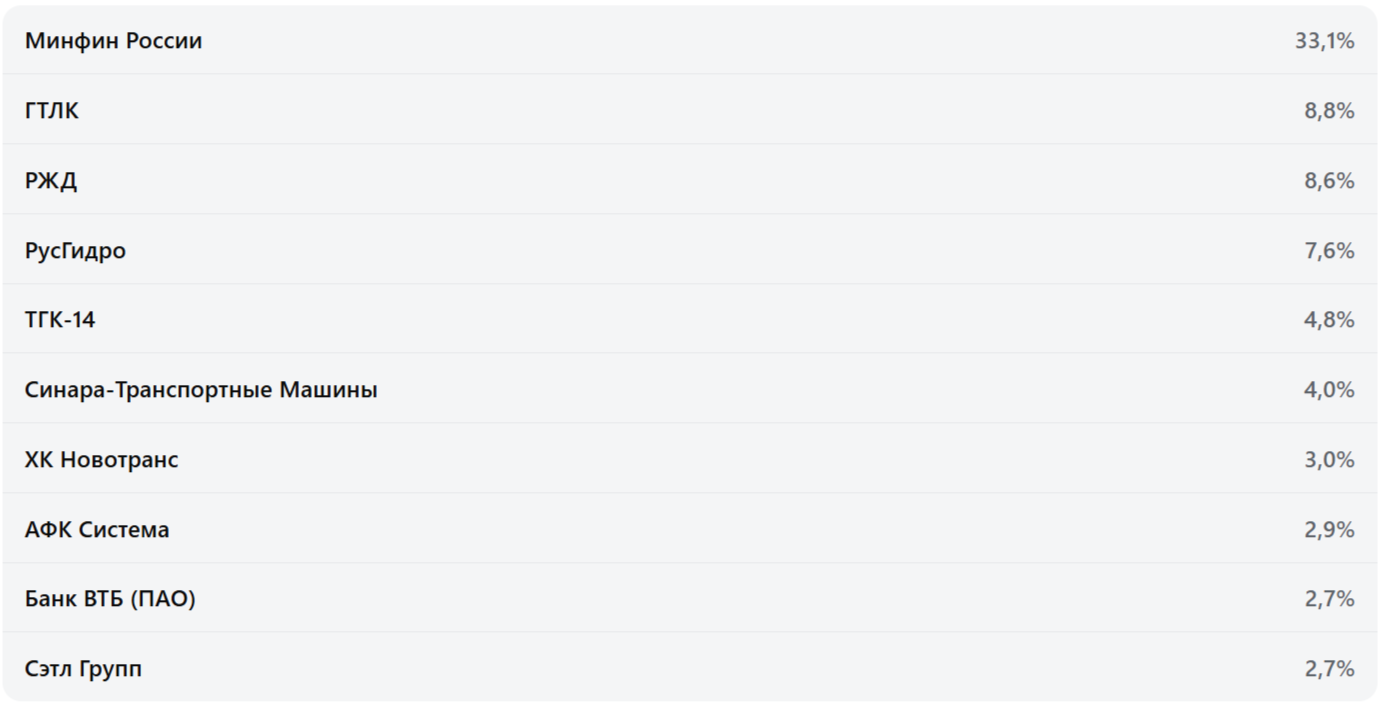1383x705 pixels.
Task: Click the 7,6% share percentage
Action: (1329, 251)
